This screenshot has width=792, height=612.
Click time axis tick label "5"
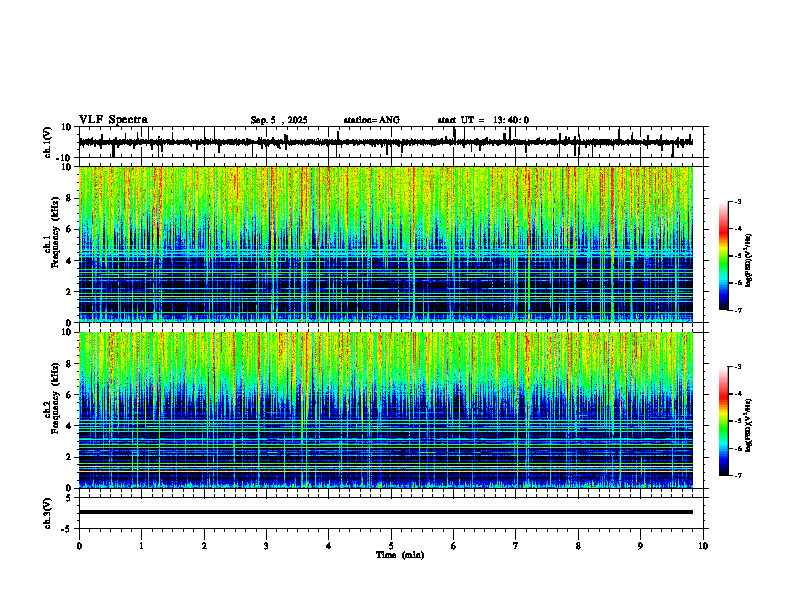pos(391,546)
